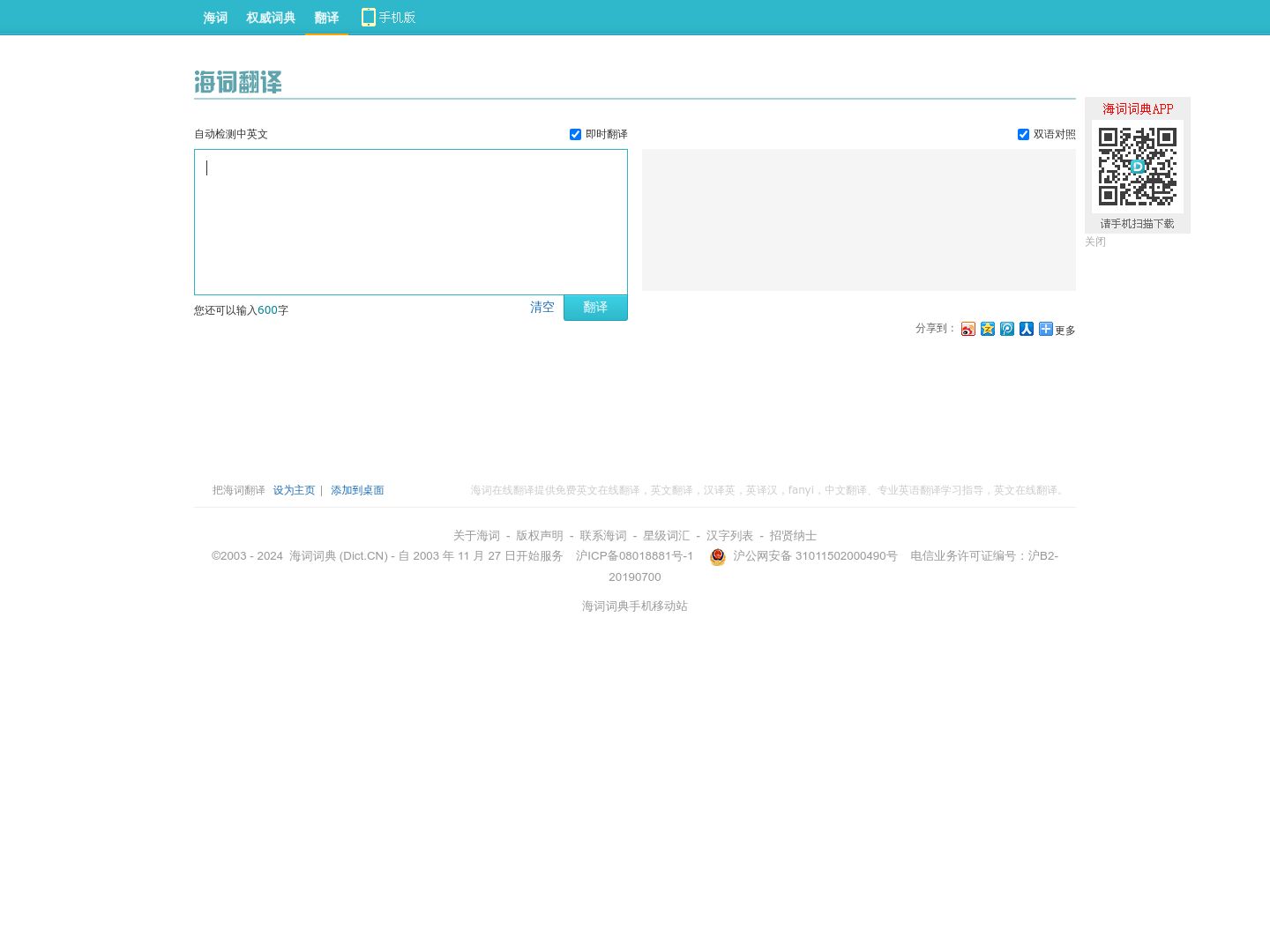Toggle the 双语对照 checkbox
This screenshot has width=1270, height=952.
pos(1024,134)
